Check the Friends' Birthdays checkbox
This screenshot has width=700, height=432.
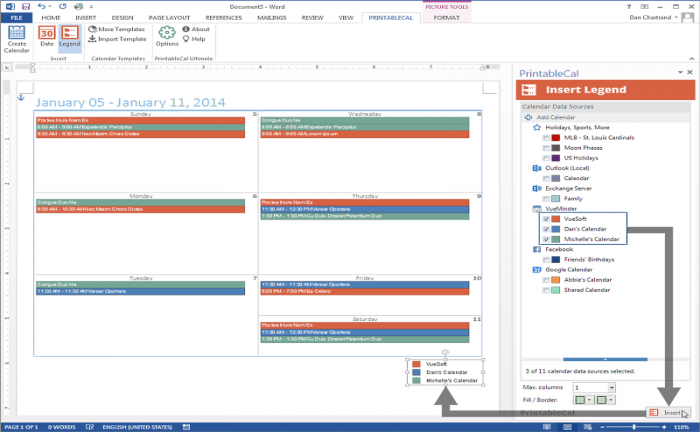tap(546, 260)
